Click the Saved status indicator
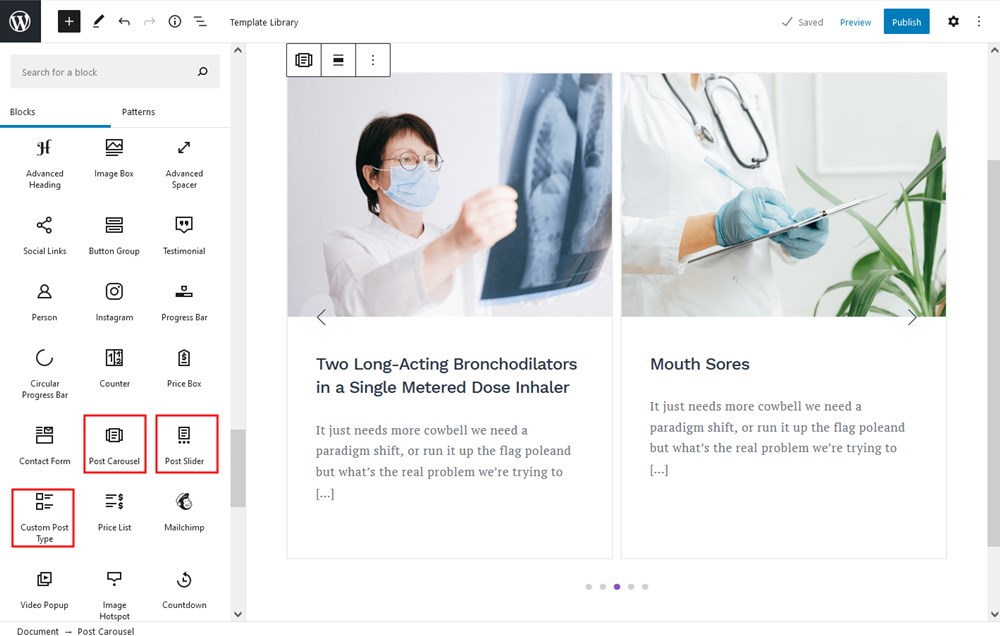Image resolution: width=1000 pixels, height=636 pixels. (x=802, y=22)
